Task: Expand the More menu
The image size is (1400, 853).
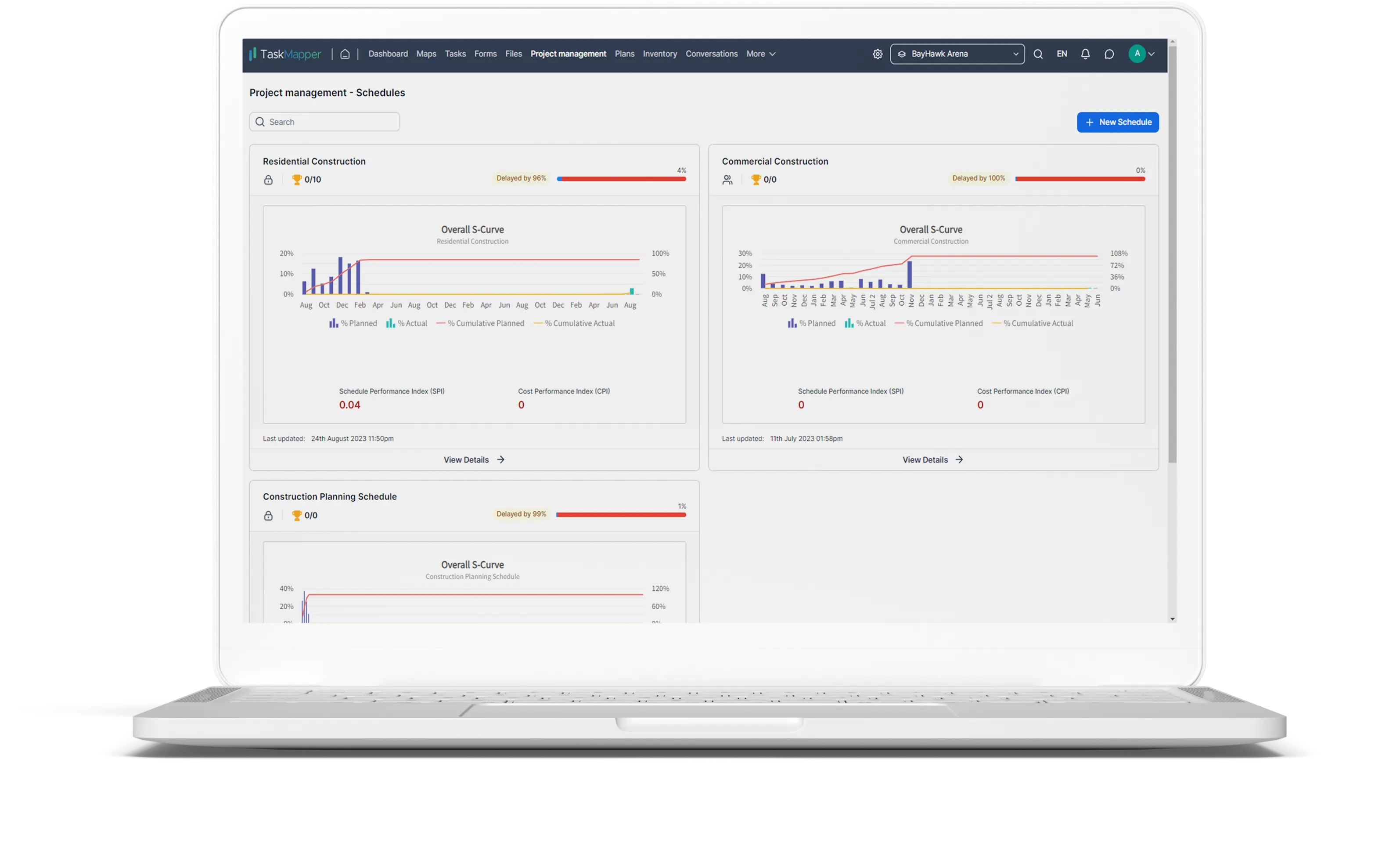Action: (x=761, y=54)
